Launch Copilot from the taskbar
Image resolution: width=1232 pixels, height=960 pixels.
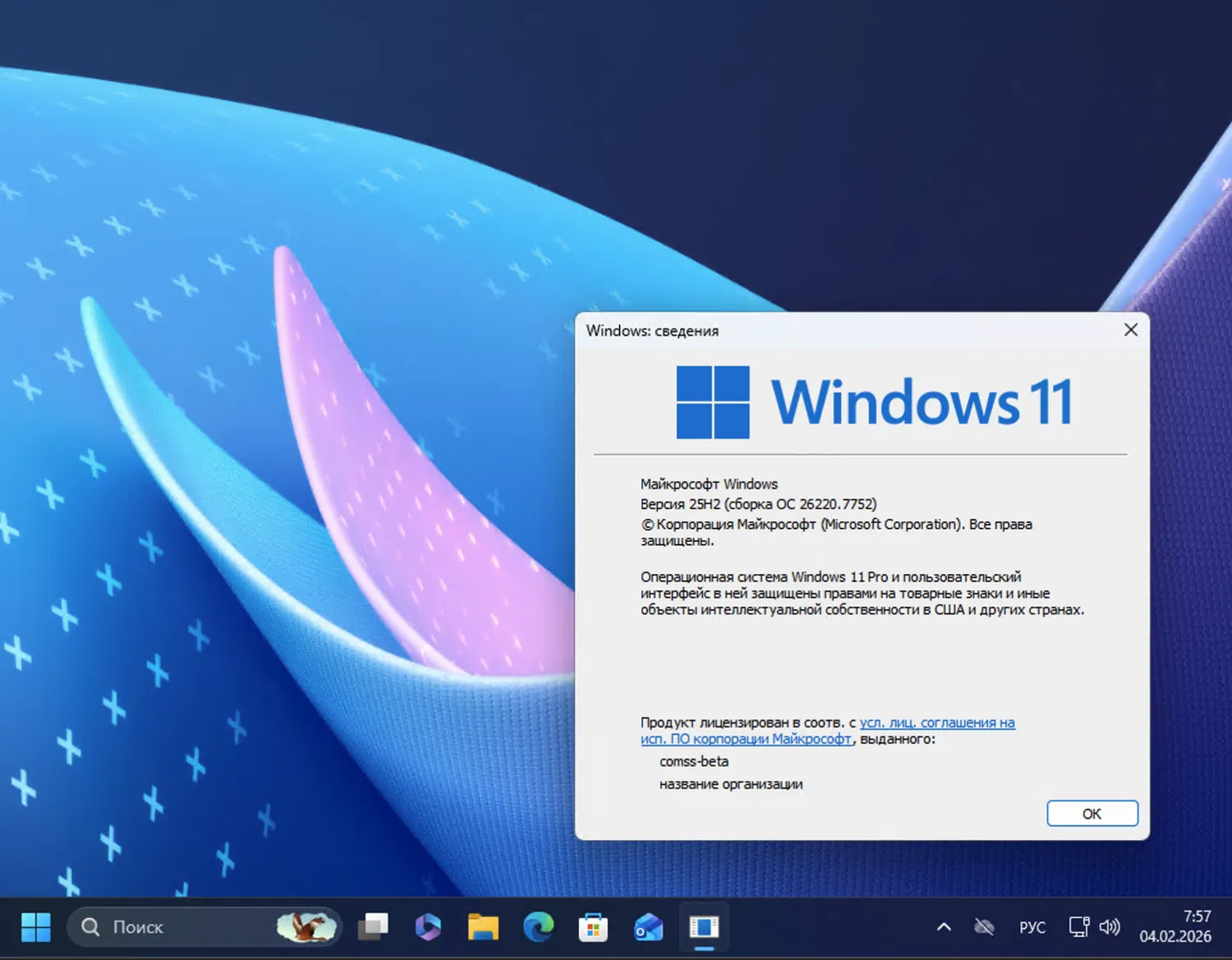[428, 926]
